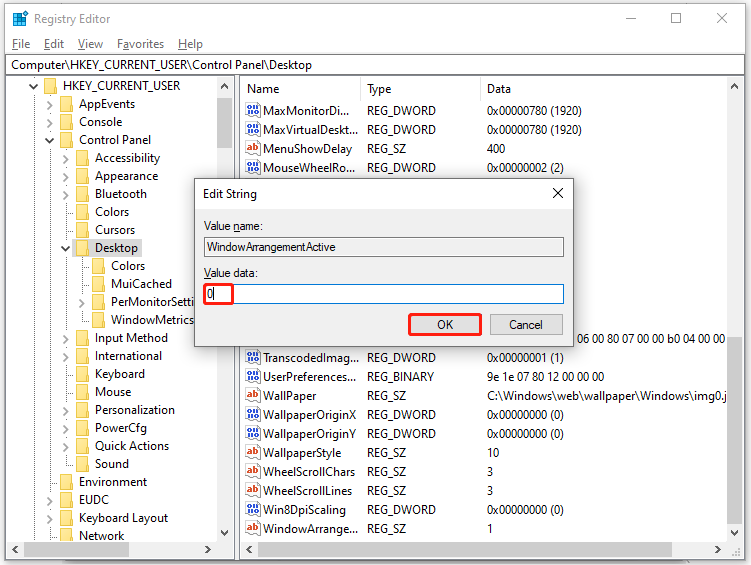The image size is (751, 565).
Task: Cancel the Edit String dialog
Action: click(526, 325)
